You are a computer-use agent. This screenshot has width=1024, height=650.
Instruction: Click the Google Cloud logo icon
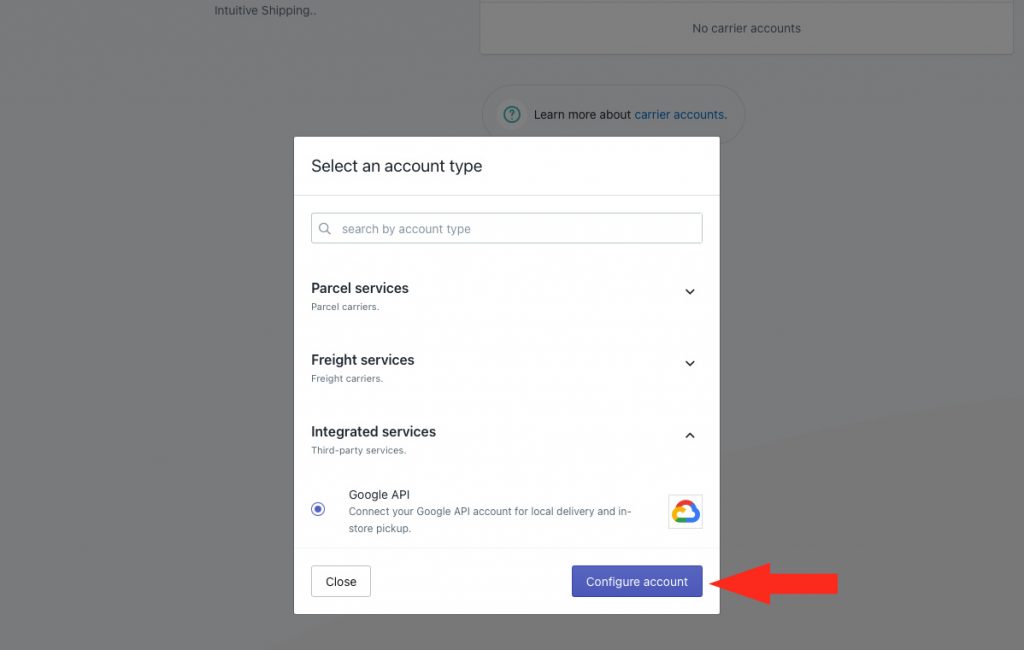[685, 512]
